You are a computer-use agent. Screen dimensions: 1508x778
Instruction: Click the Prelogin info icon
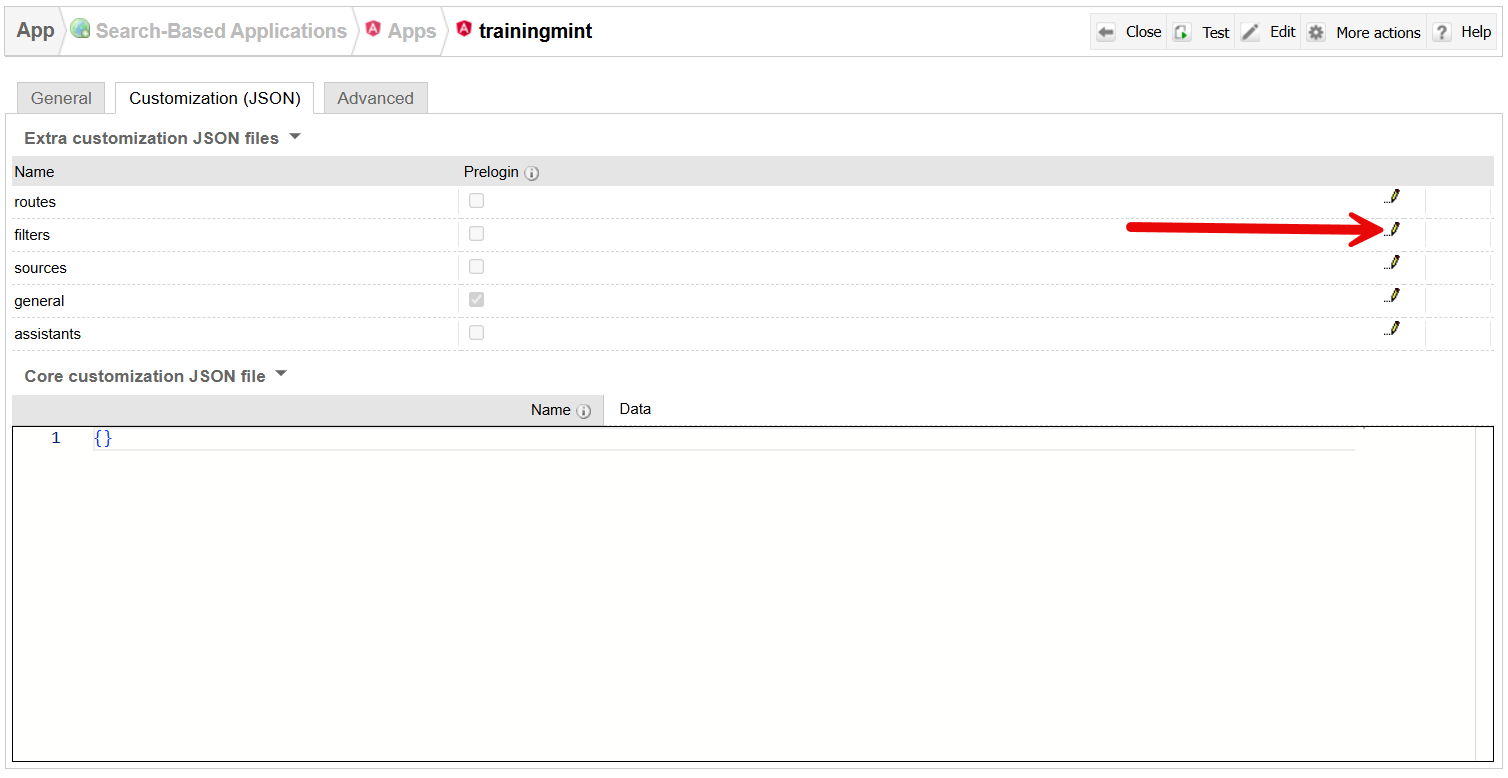[532, 173]
